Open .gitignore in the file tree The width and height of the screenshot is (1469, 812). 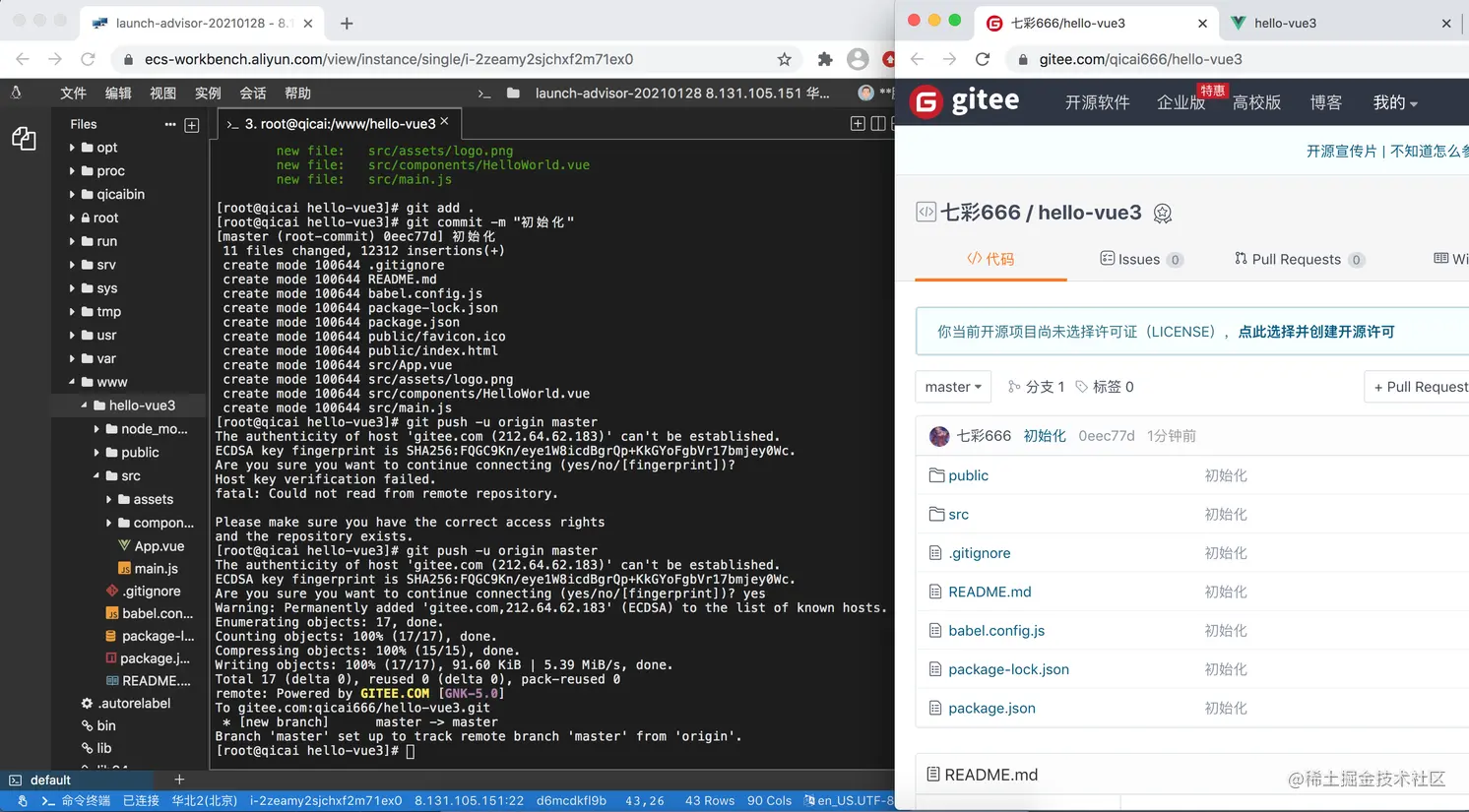[x=152, y=592]
